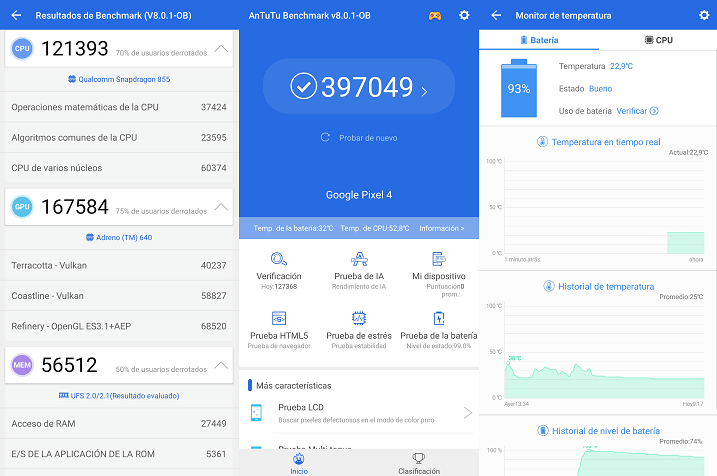Tap Temp. de la batería:32°C reading
Image resolution: width=717 pixels, height=476 pixels.
293,228
